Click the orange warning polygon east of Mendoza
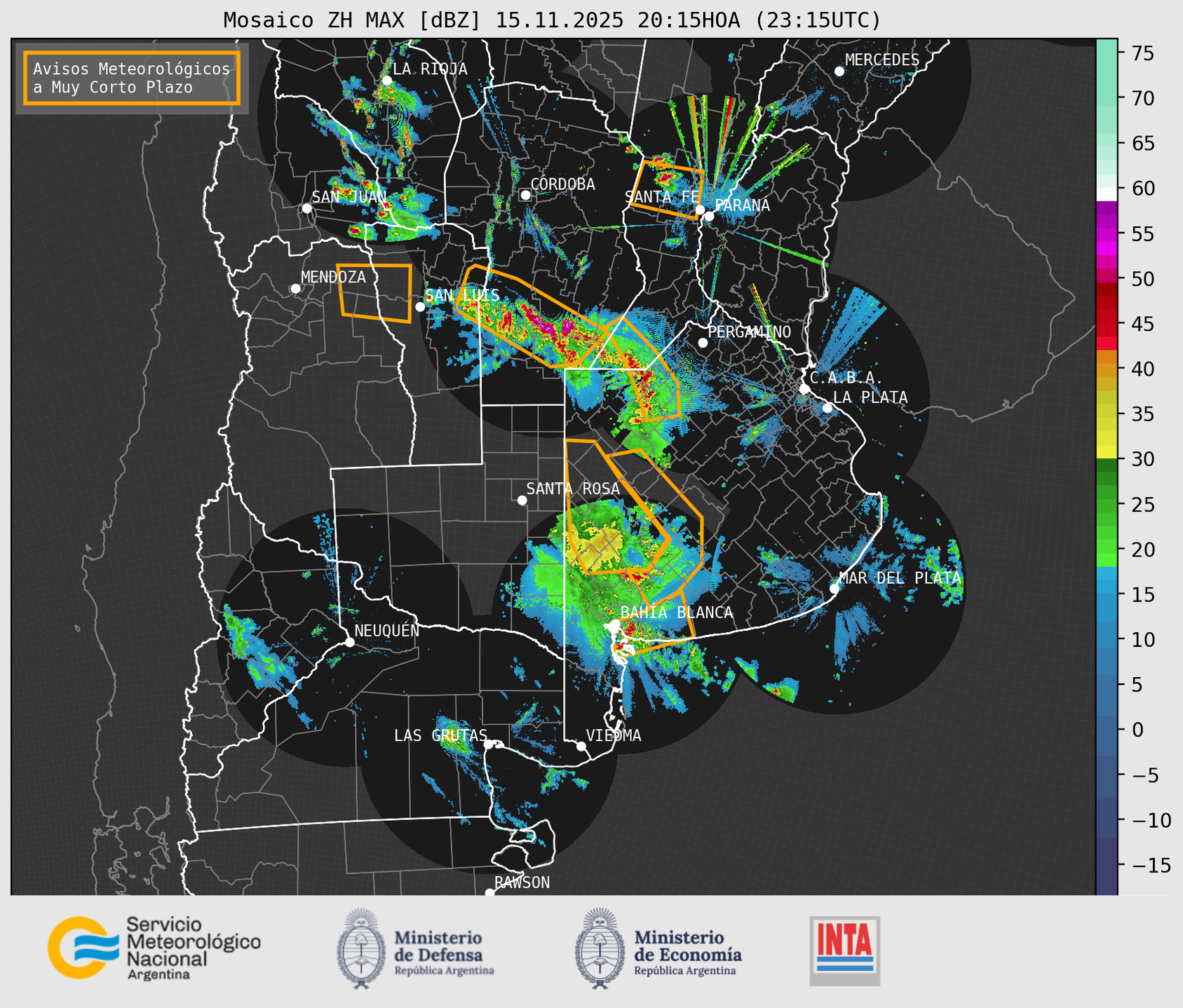The image size is (1183, 1008). (374, 293)
